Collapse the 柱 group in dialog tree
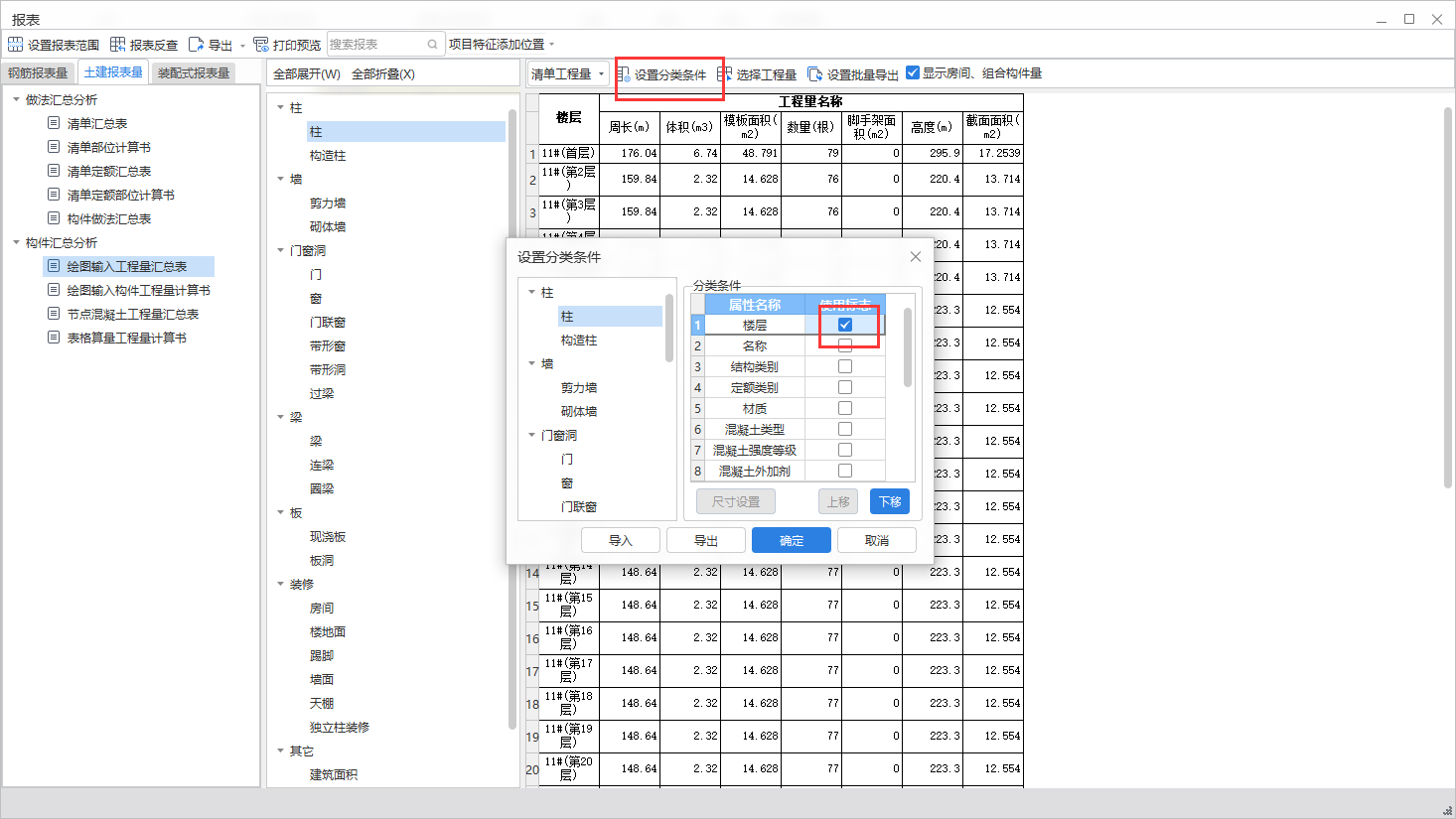This screenshot has width=1456, height=819. coord(531,292)
